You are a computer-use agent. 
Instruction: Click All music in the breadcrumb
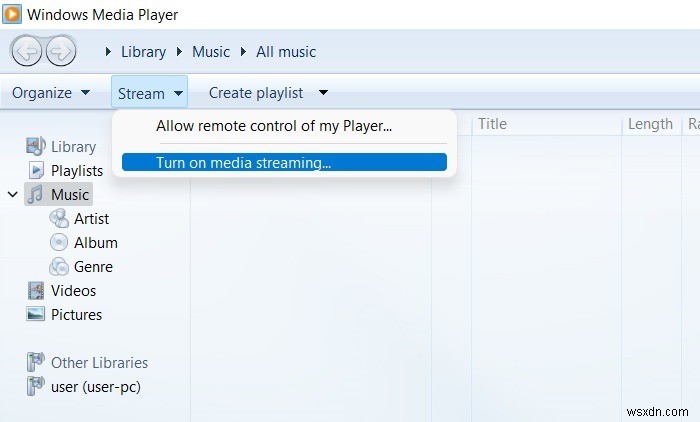(286, 52)
